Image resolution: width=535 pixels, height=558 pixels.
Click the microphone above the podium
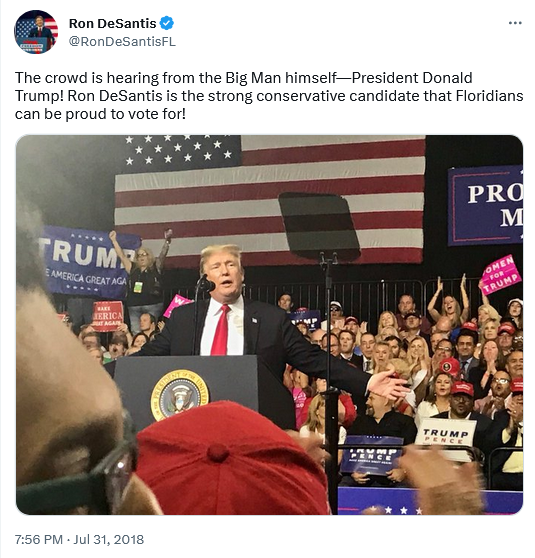point(206,284)
